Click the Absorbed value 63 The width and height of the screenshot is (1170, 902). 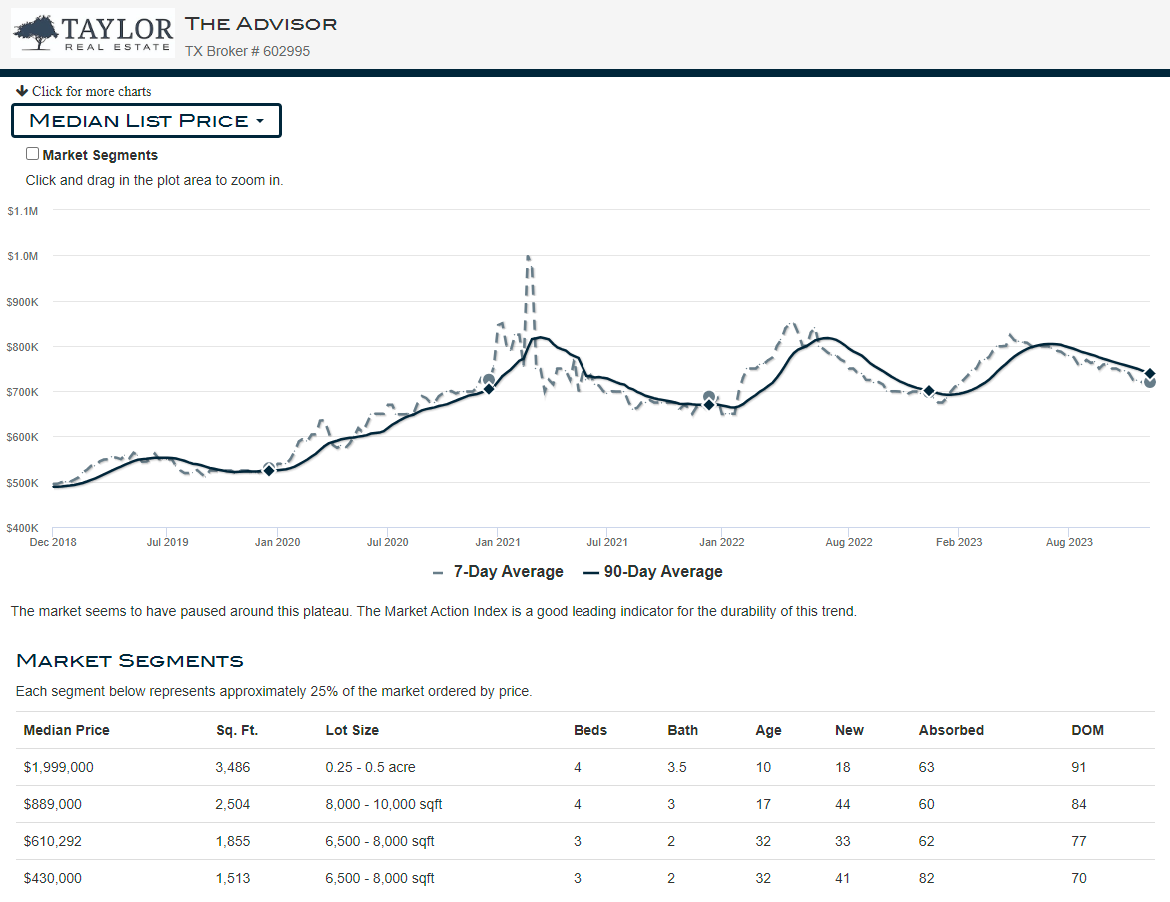click(927, 767)
